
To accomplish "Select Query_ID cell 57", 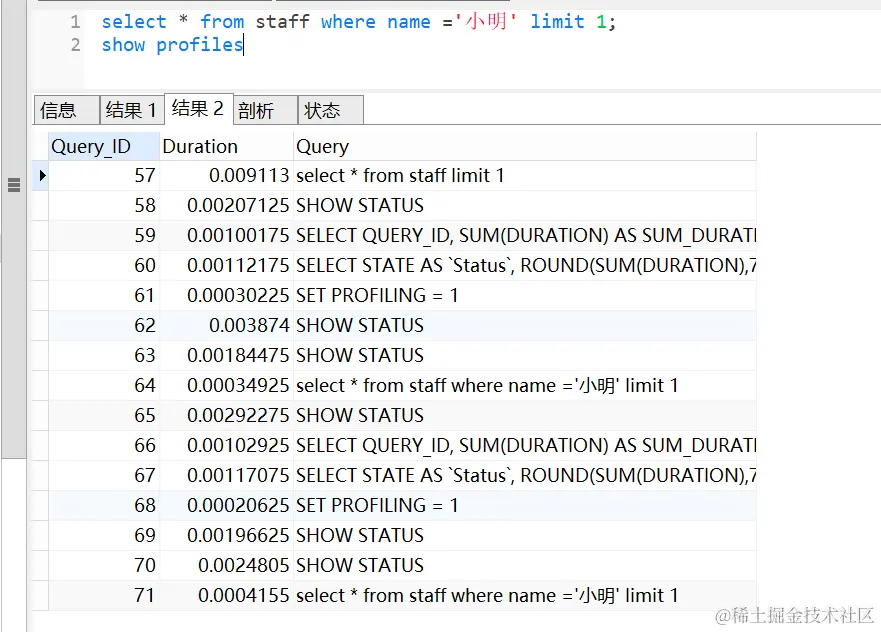I will pos(104,175).
